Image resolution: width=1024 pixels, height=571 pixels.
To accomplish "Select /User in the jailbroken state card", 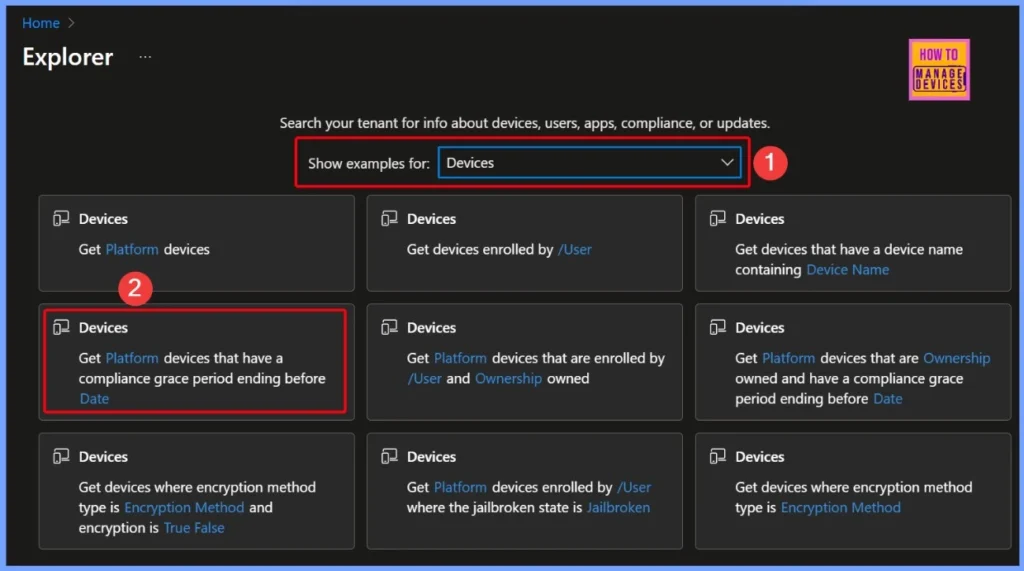I will tap(634, 487).
